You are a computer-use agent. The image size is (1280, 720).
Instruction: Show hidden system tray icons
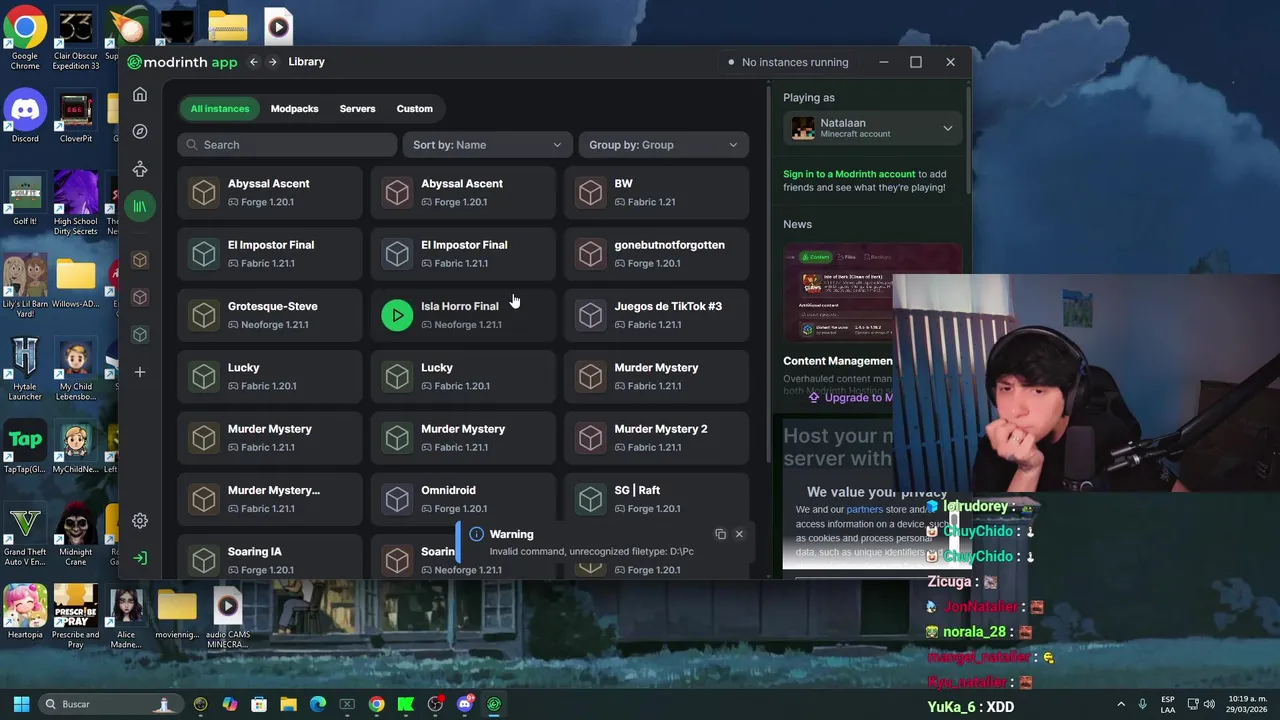click(x=1120, y=704)
